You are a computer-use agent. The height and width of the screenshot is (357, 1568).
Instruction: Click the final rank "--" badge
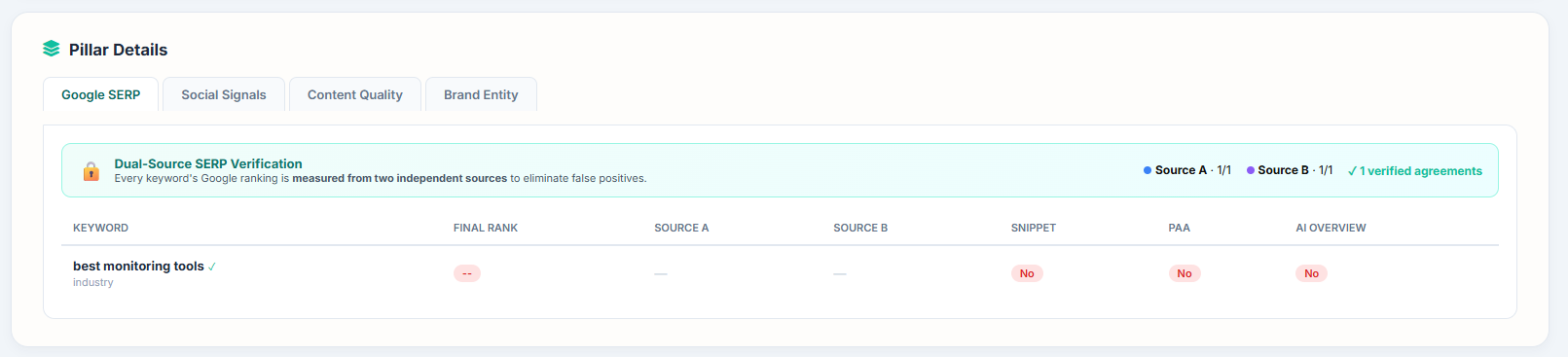click(467, 273)
